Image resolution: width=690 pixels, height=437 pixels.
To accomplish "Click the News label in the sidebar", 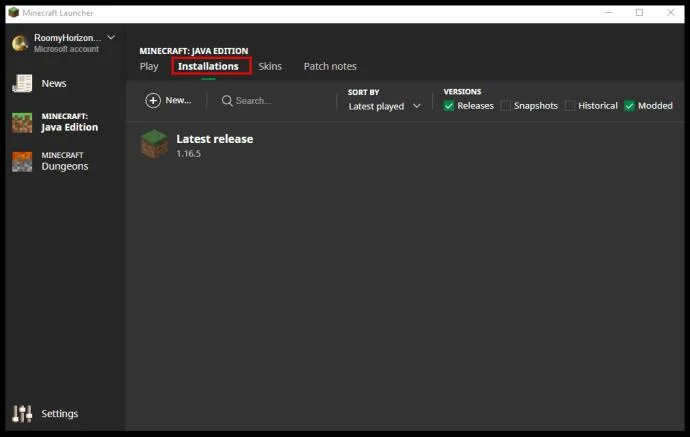I will [x=54, y=83].
